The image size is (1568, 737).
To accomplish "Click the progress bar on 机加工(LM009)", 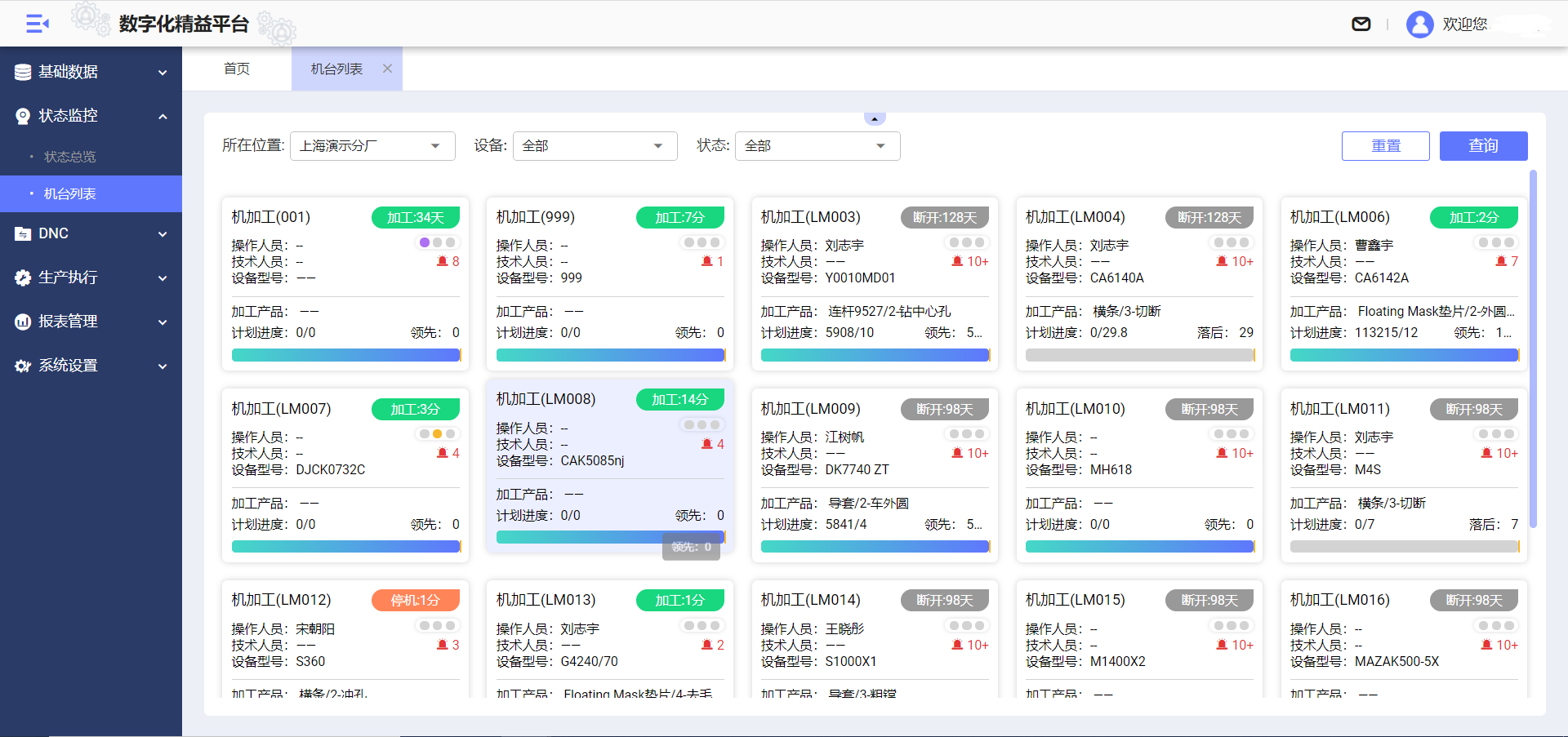I will pos(875,547).
